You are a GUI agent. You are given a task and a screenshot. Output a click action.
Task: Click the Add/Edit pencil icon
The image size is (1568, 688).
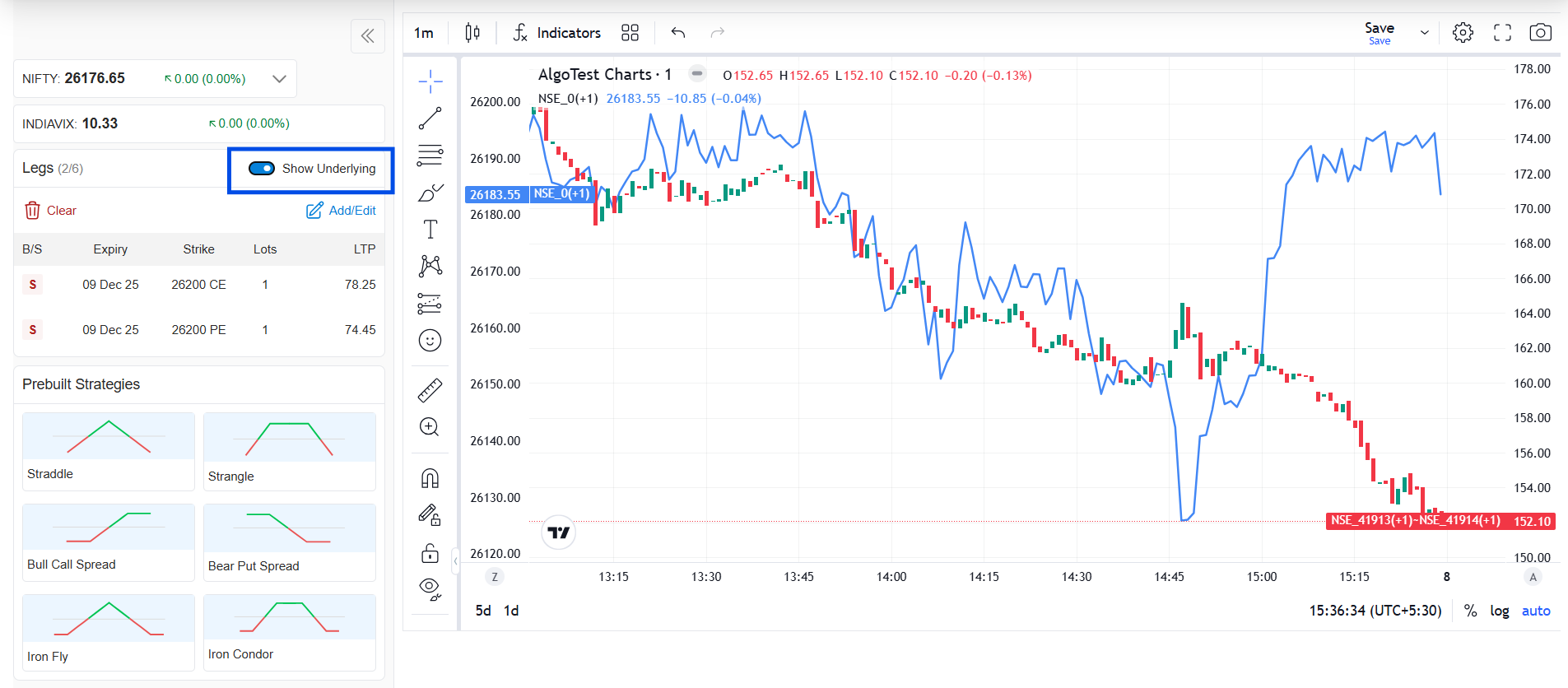[x=314, y=211]
